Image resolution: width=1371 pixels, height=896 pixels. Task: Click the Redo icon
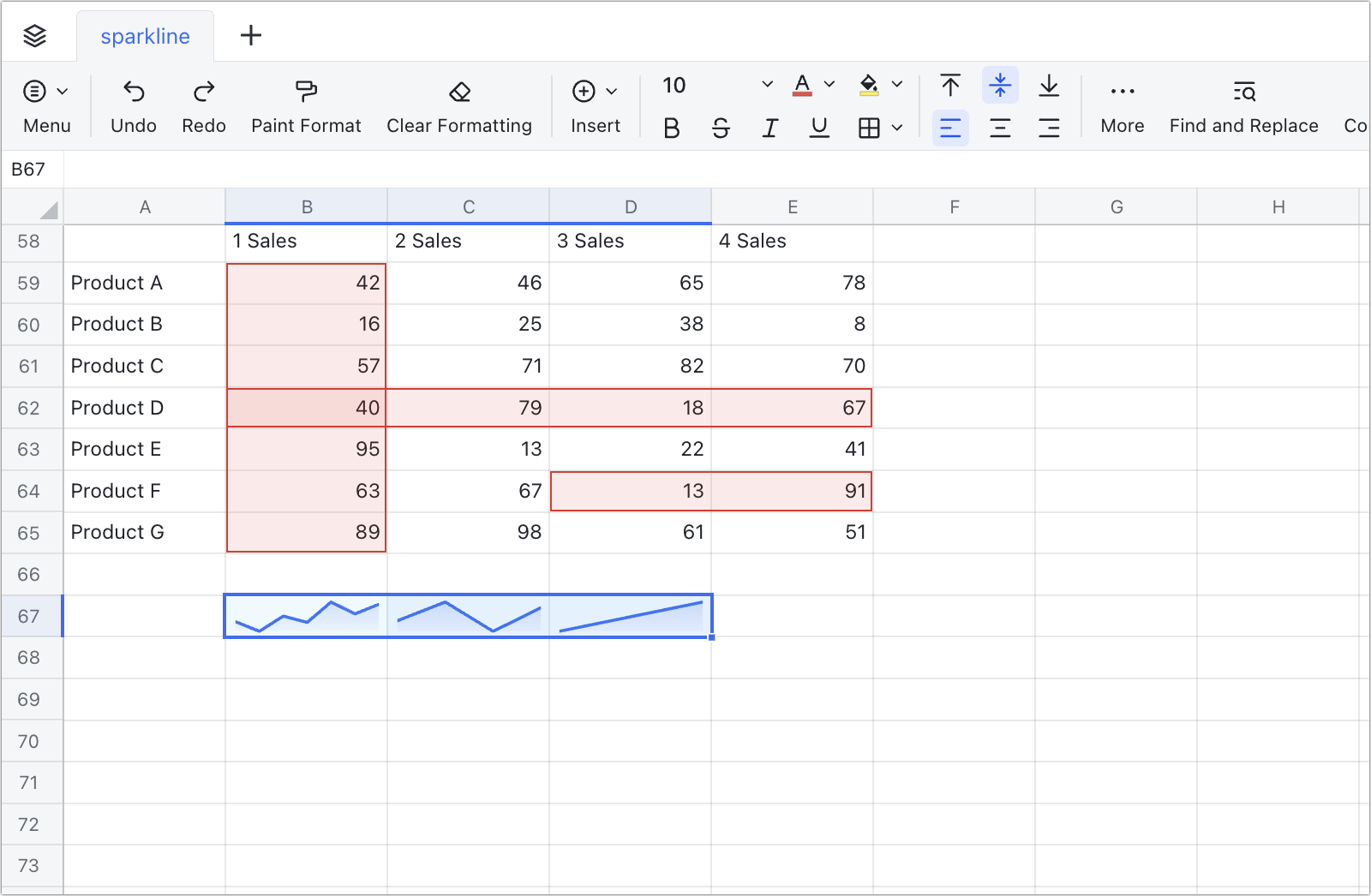coord(203,92)
